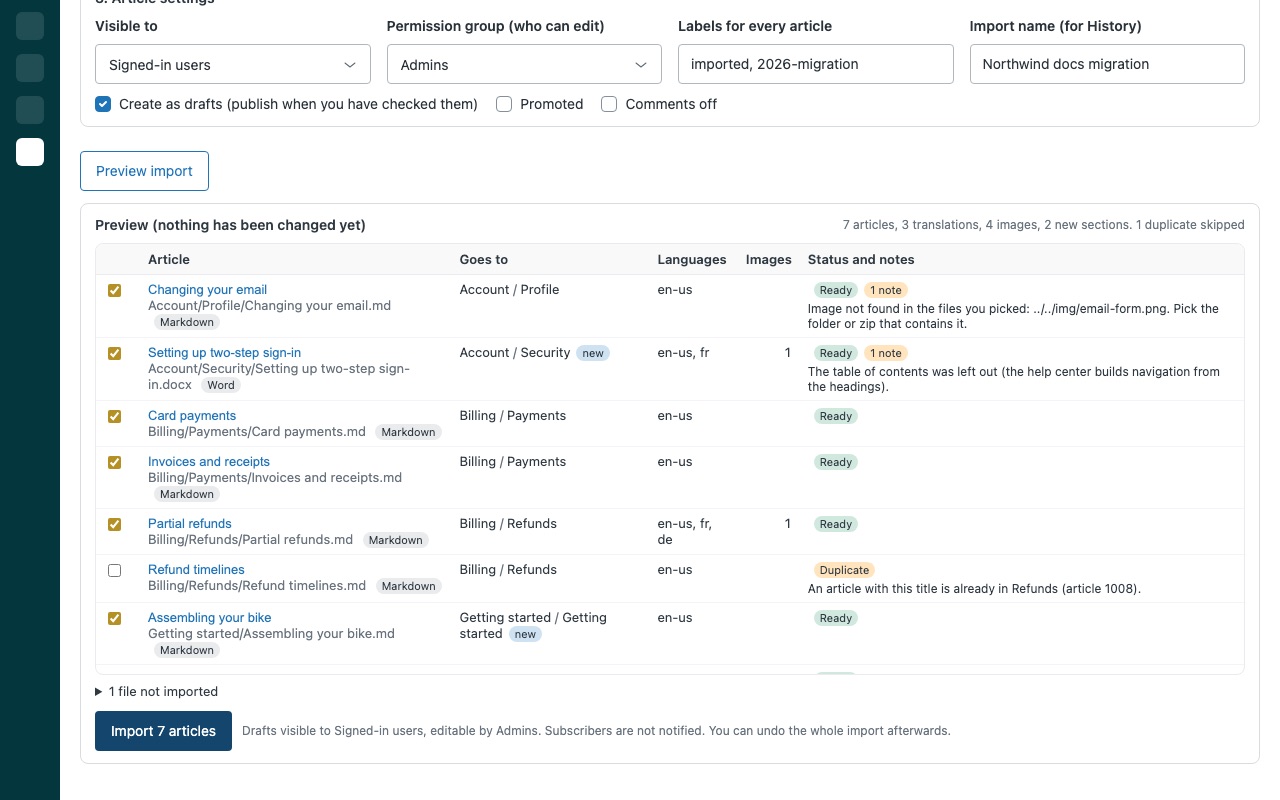Click the Goes to column header
This screenshot has width=1280, height=800.
click(484, 259)
